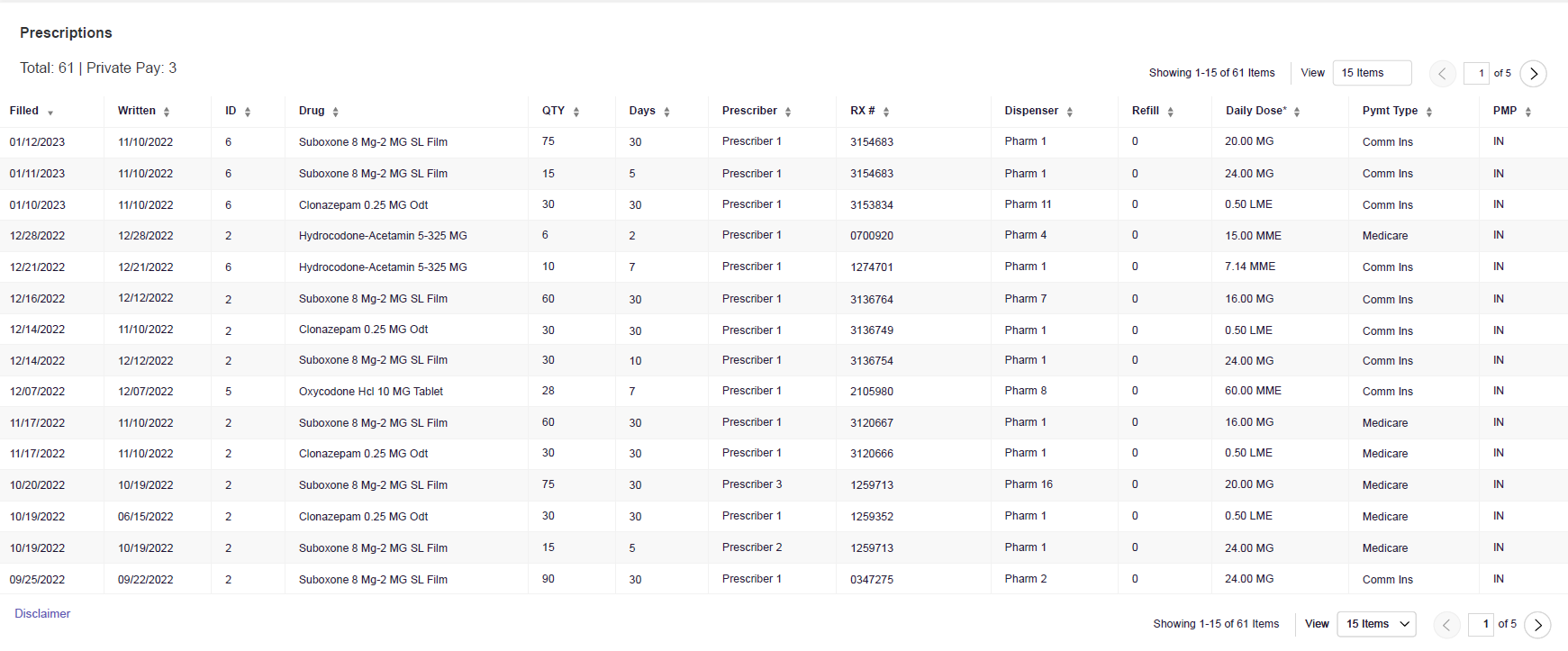The height and width of the screenshot is (651, 1568).
Task: Sort the Days column
Action: coord(666,112)
